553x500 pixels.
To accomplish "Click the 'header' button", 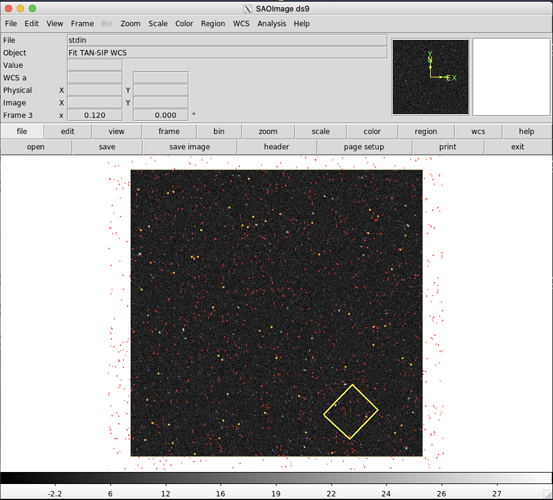I will 276,147.
